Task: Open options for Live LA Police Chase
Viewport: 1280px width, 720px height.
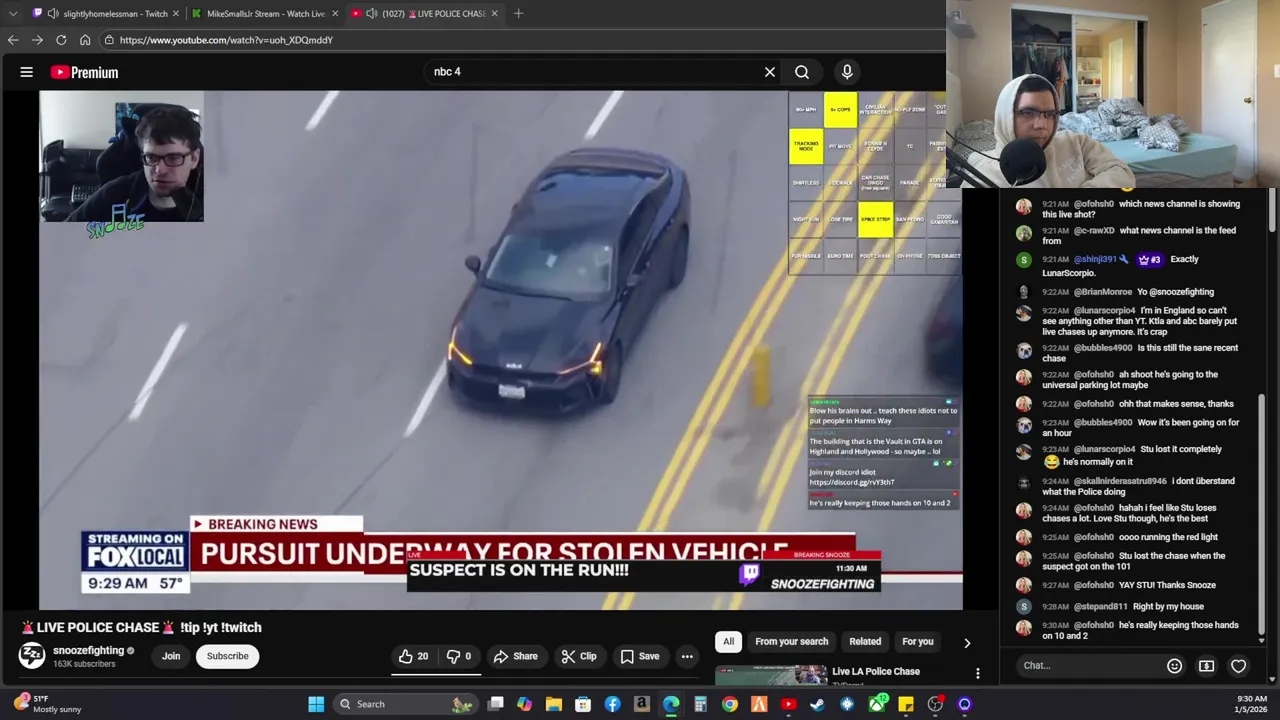Action: [x=977, y=674]
